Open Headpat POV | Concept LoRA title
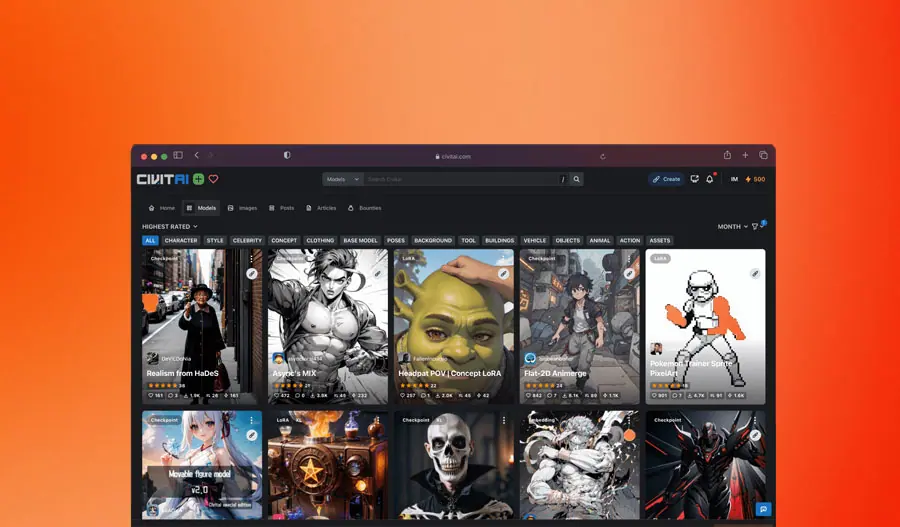Screen dimensions: 900x527 (x=449, y=373)
